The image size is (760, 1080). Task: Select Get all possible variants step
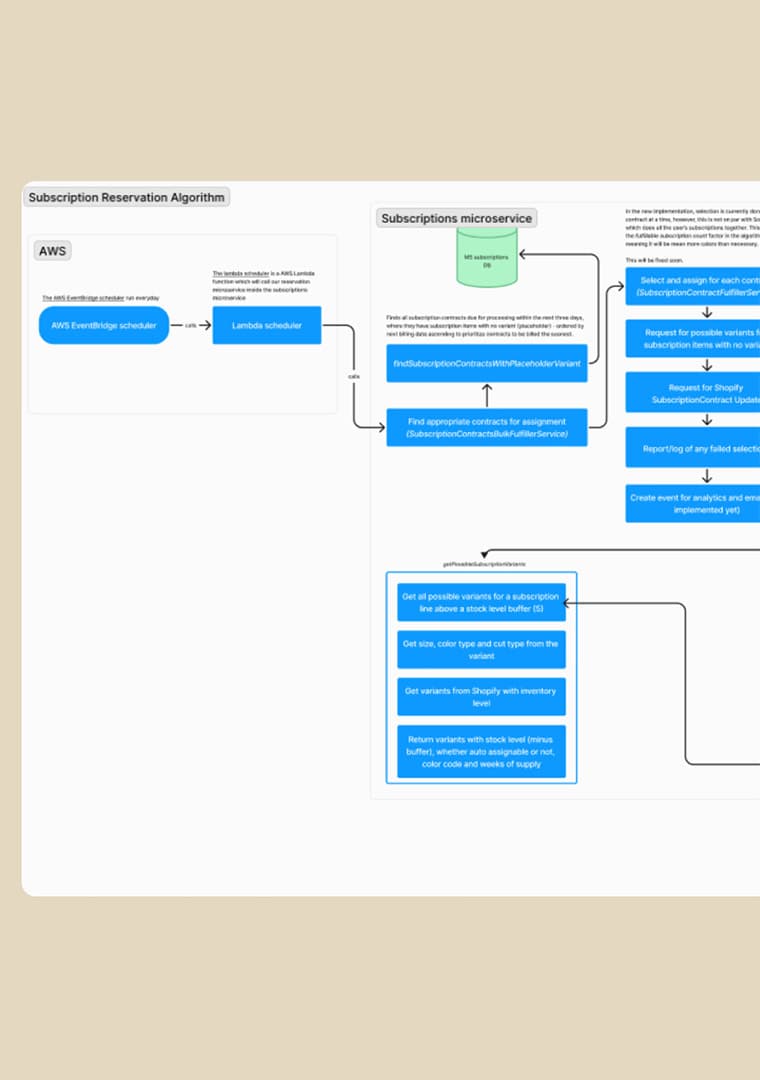coord(480,602)
